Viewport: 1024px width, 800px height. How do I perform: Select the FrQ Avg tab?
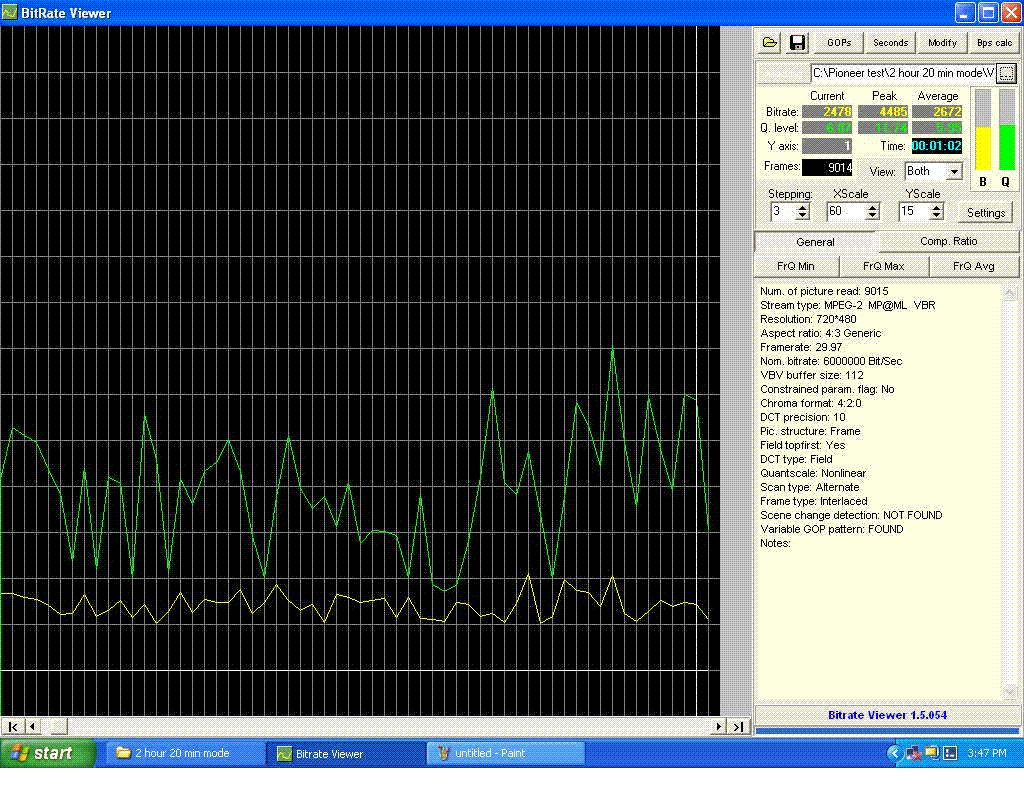pyautogui.click(x=974, y=266)
